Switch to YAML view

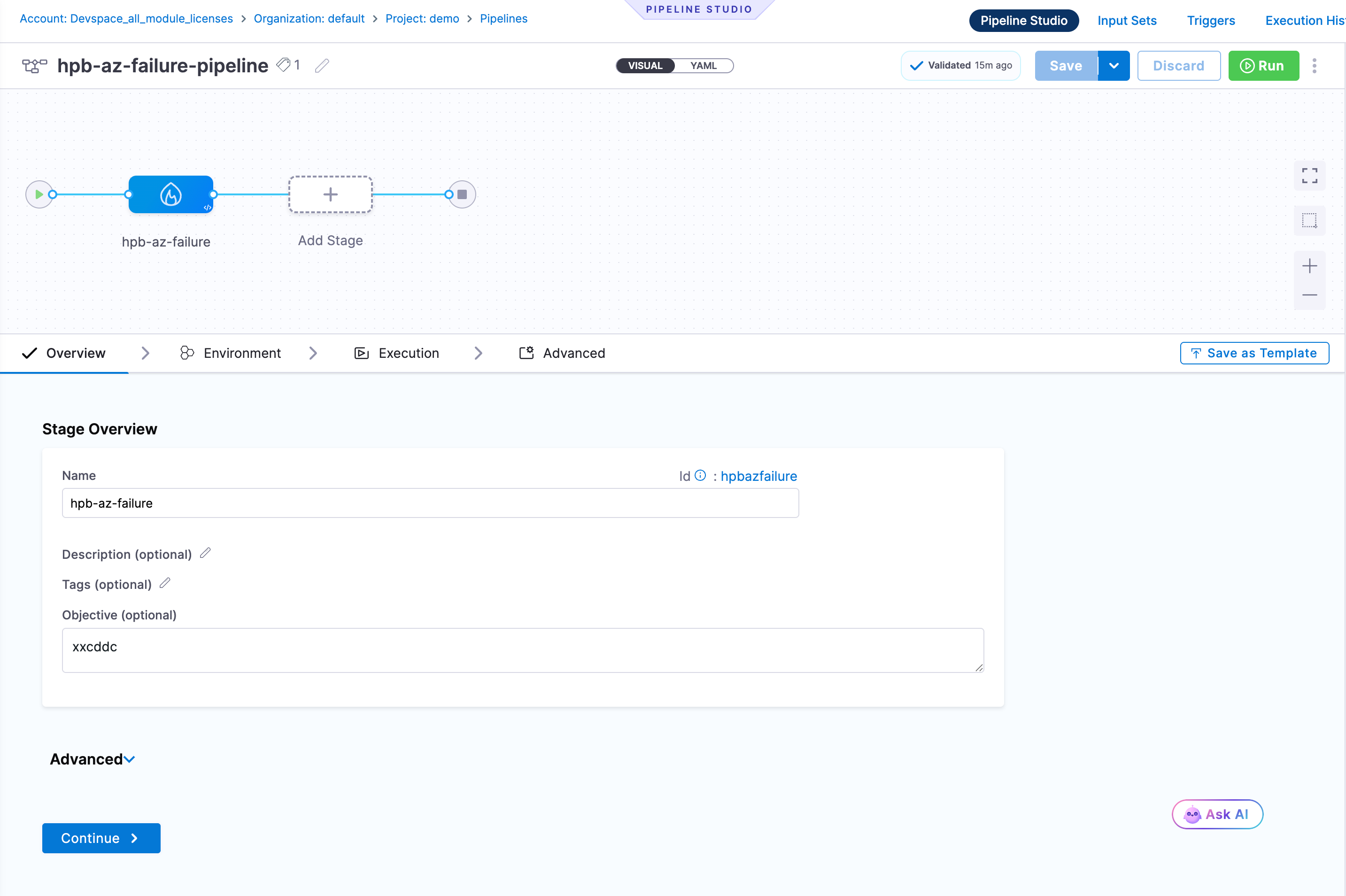(703, 66)
